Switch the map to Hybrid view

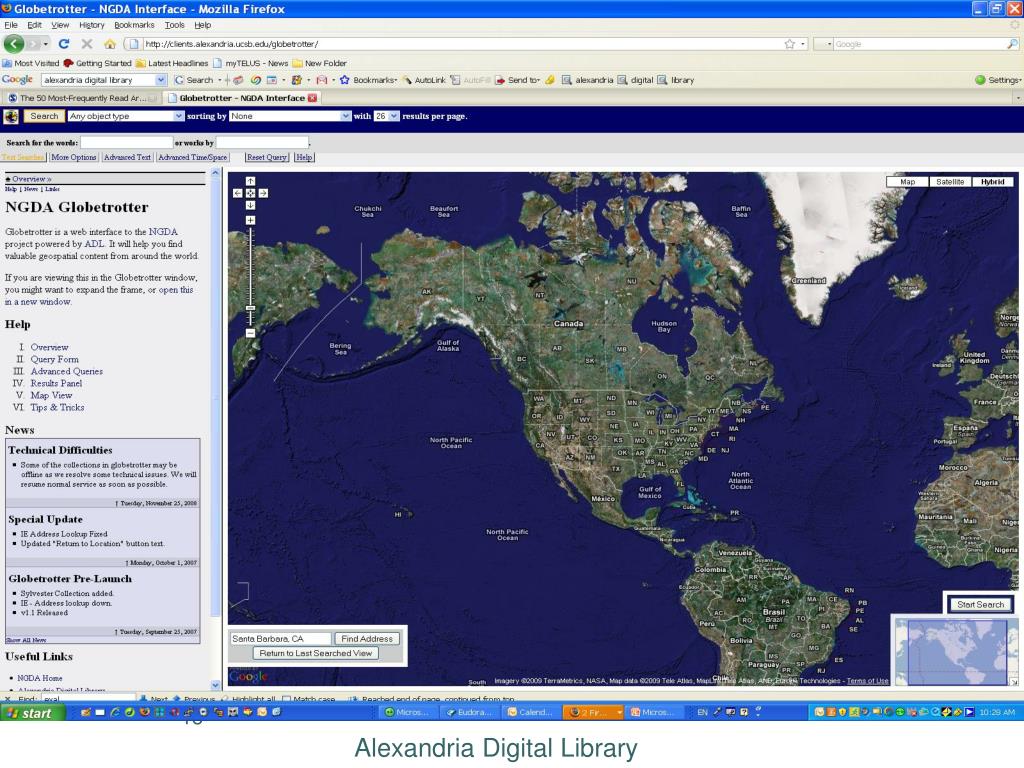(x=992, y=182)
